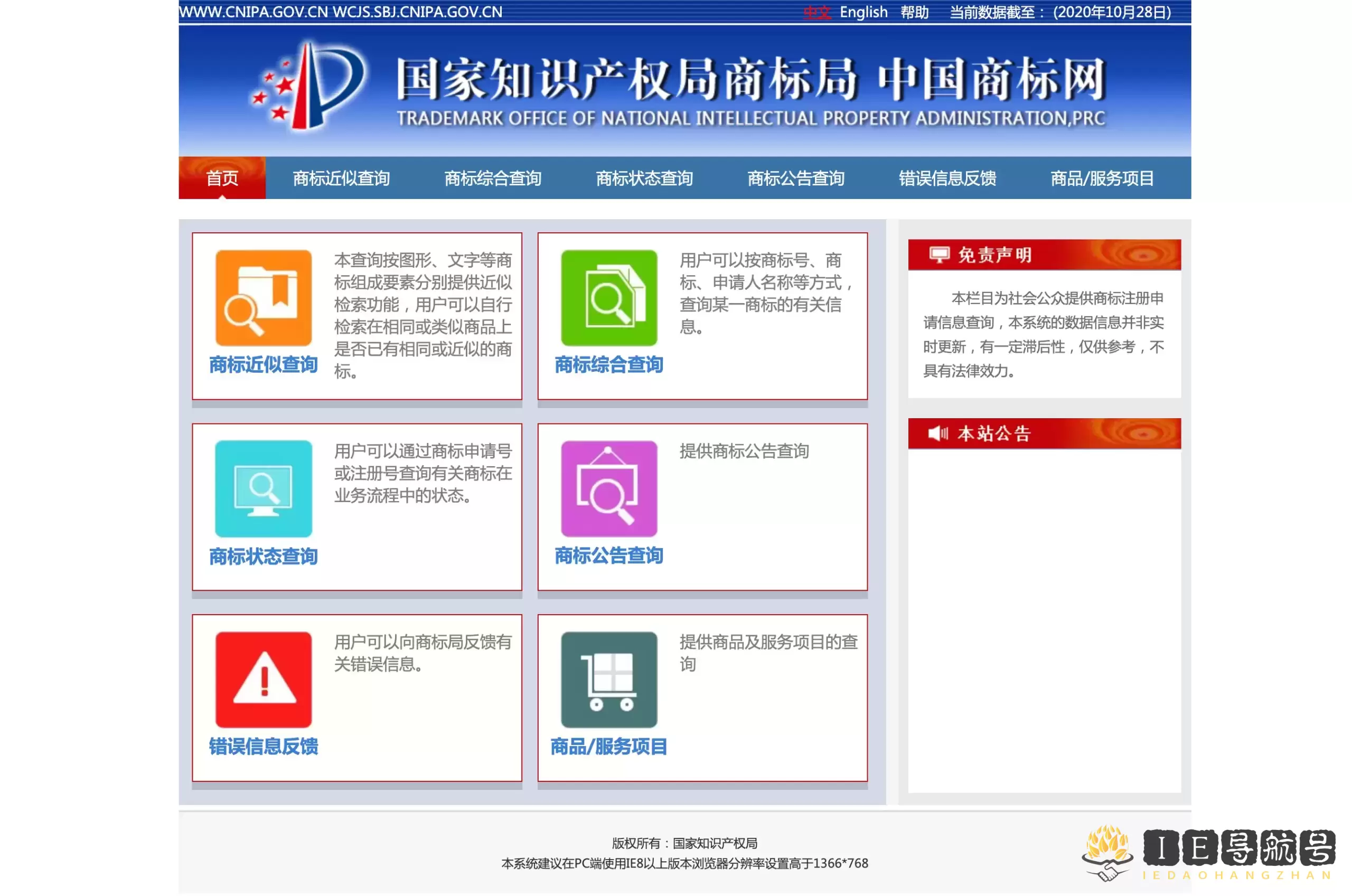Screen dimensions: 1352x896
Task: Click the monitor icon beside 免责声明 heading
Action: click(x=939, y=254)
